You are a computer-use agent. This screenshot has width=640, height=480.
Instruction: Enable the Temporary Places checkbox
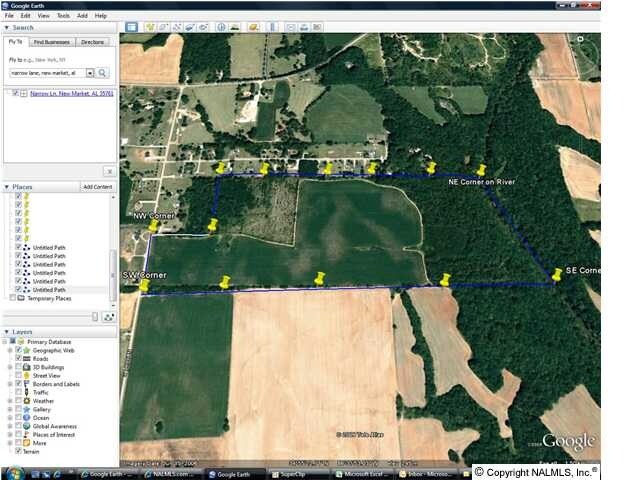point(12,298)
